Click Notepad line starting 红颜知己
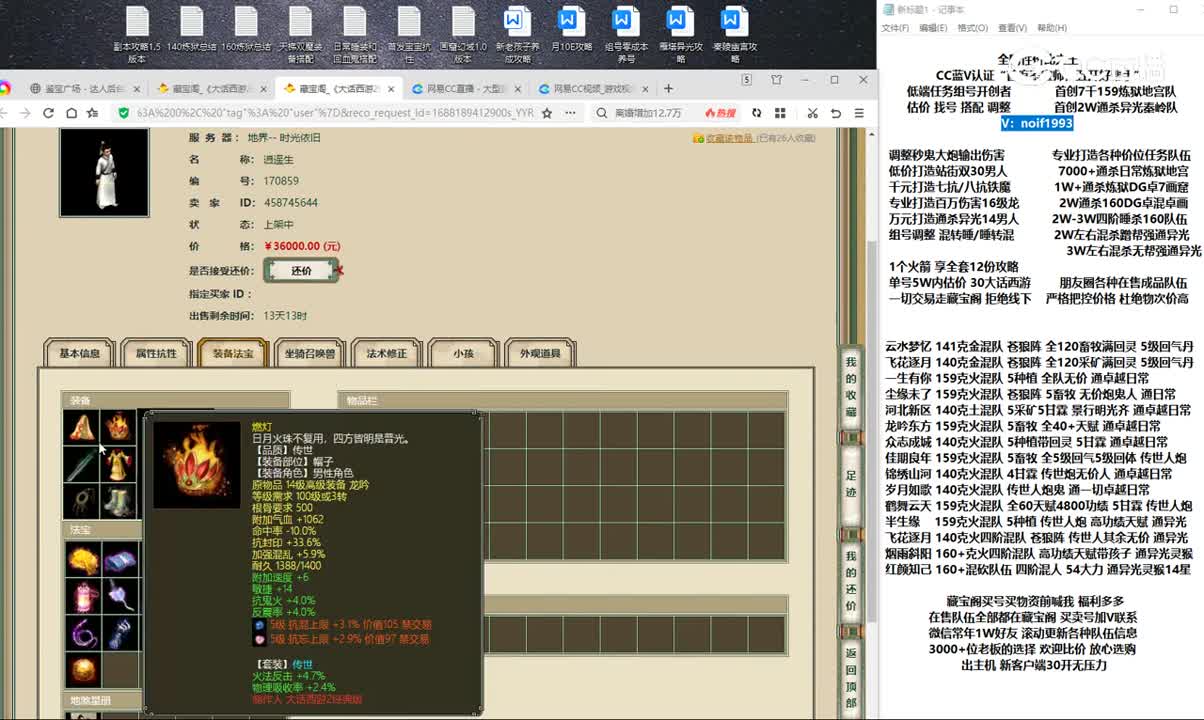The height and width of the screenshot is (720, 1204). point(1038,569)
